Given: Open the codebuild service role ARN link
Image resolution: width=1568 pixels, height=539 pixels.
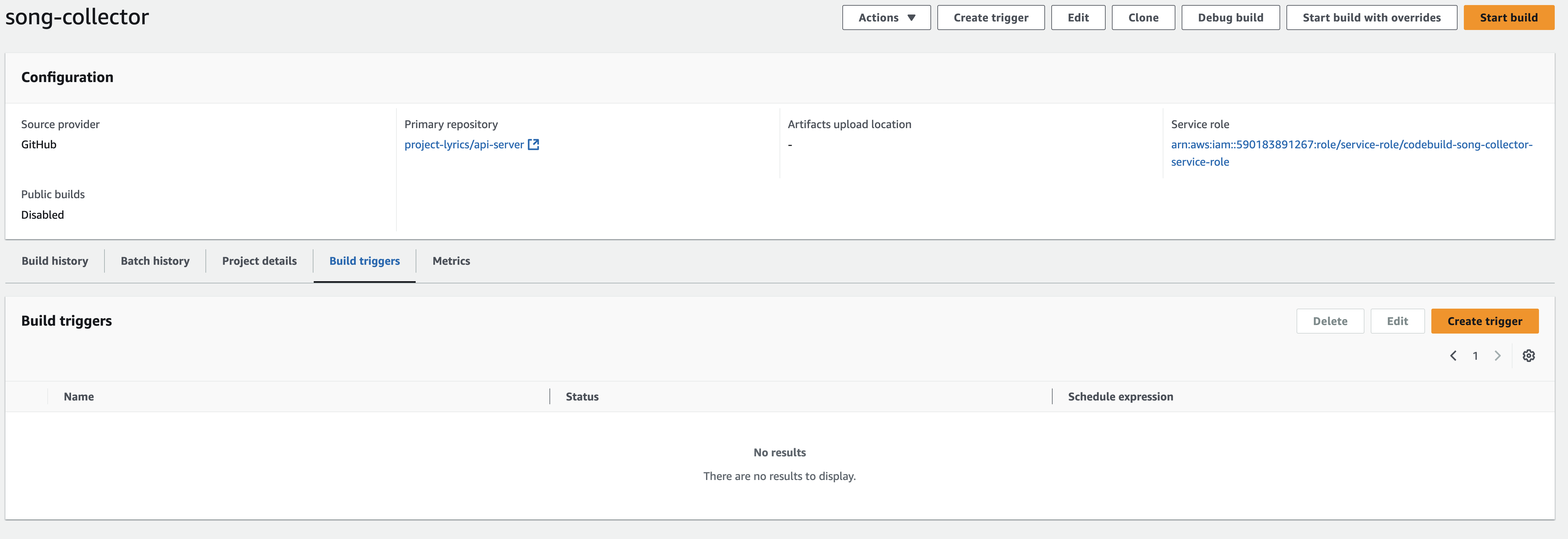Looking at the screenshot, I should point(1351,145).
